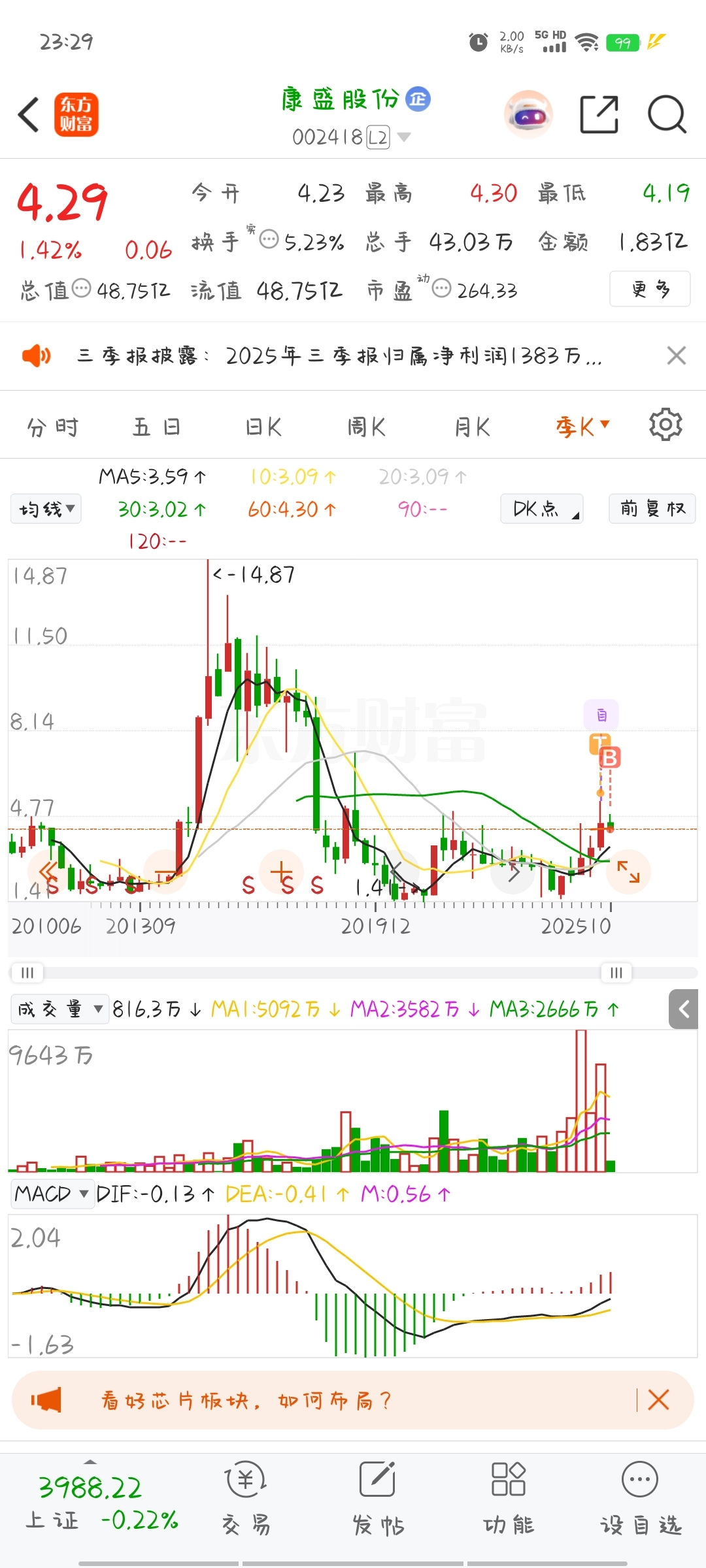Open the 均线 indicator dropdown
This screenshot has width=706, height=1568.
coord(46,508)
